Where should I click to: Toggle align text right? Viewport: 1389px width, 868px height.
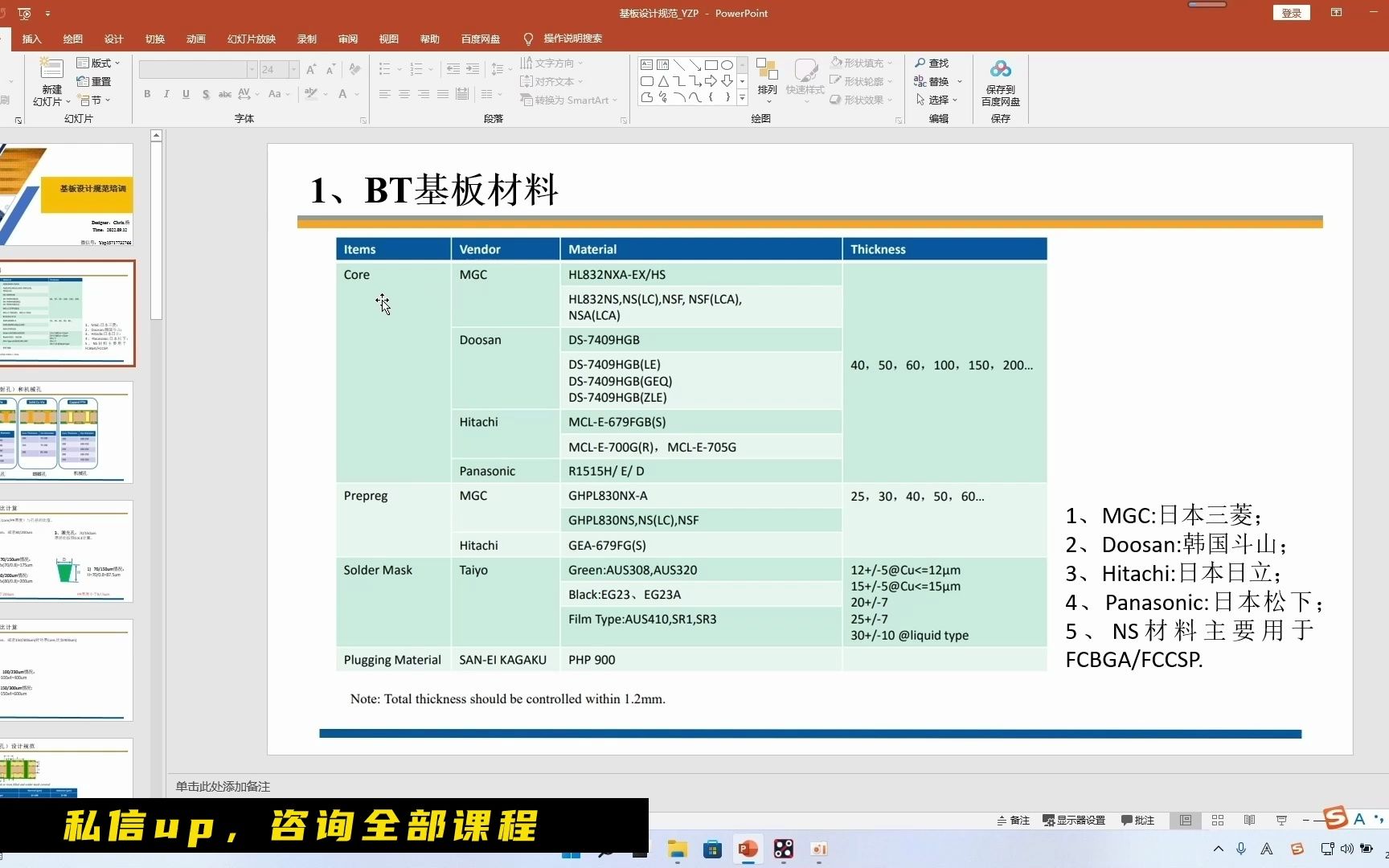[424, 94]
